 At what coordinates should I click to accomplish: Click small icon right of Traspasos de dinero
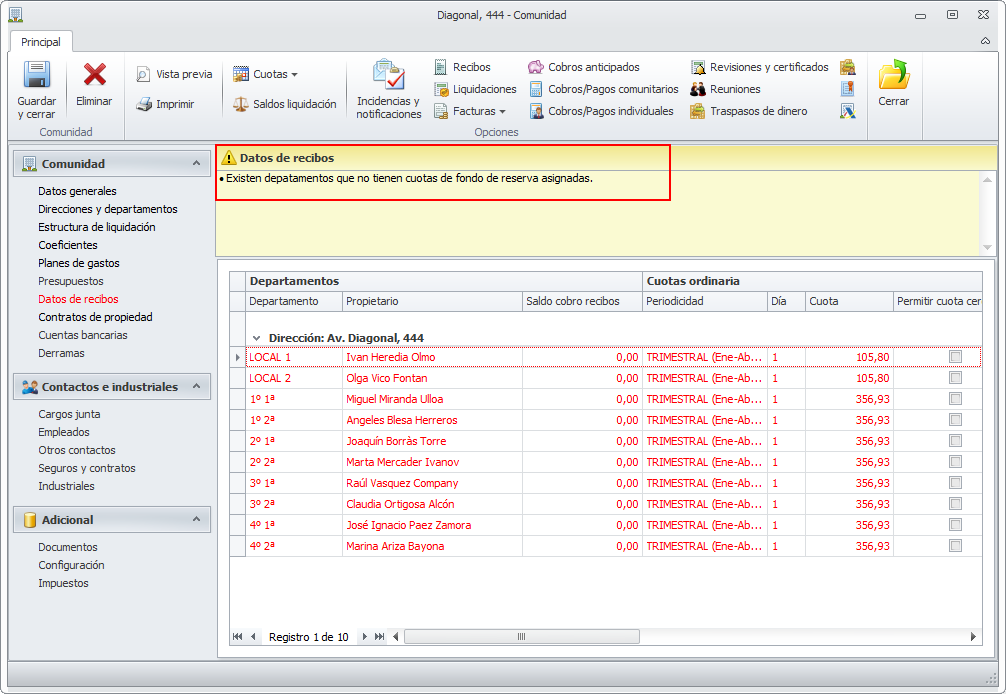tap(848, 111)
